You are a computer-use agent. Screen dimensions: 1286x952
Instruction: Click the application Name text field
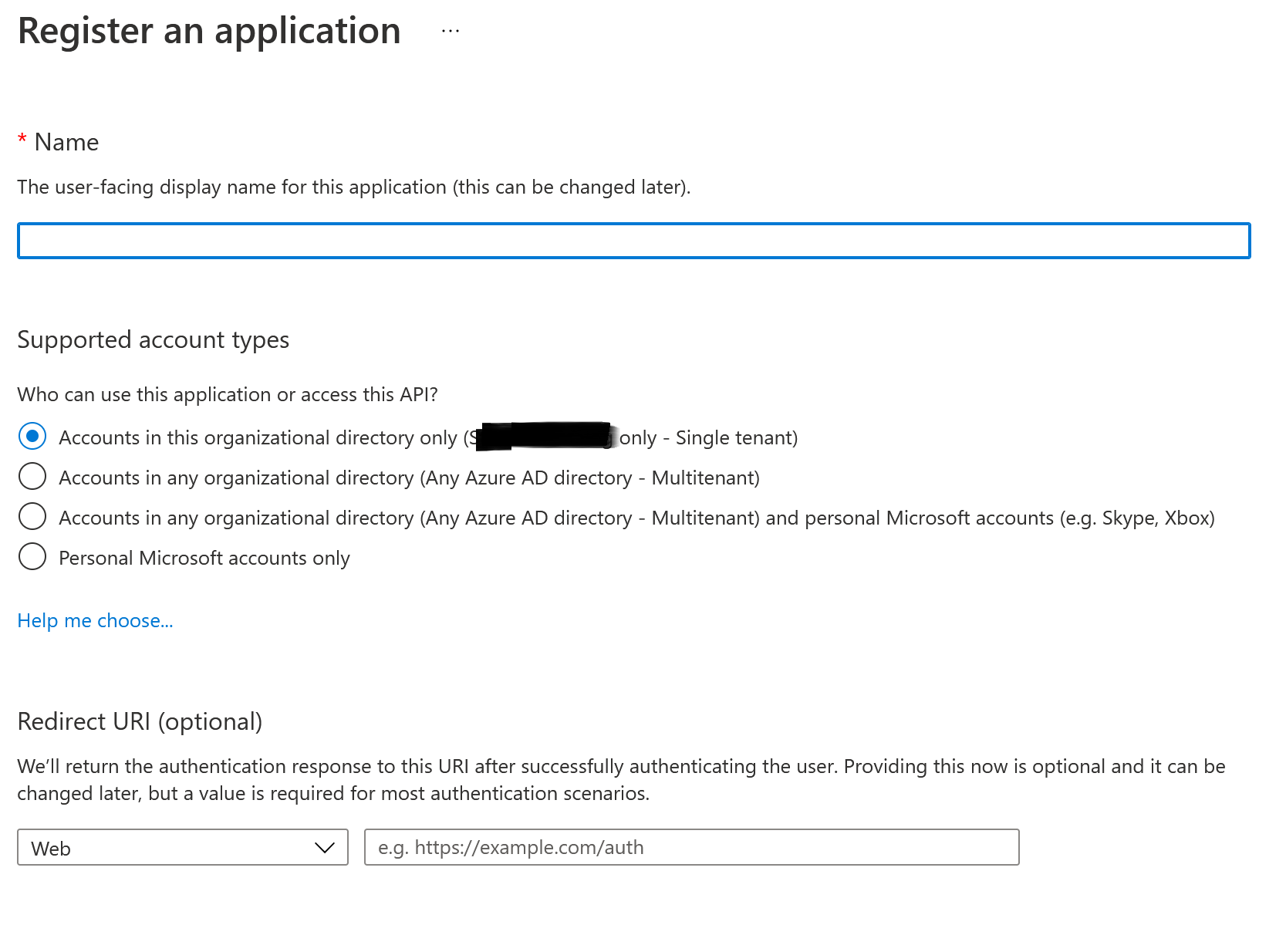pos(633,241)
